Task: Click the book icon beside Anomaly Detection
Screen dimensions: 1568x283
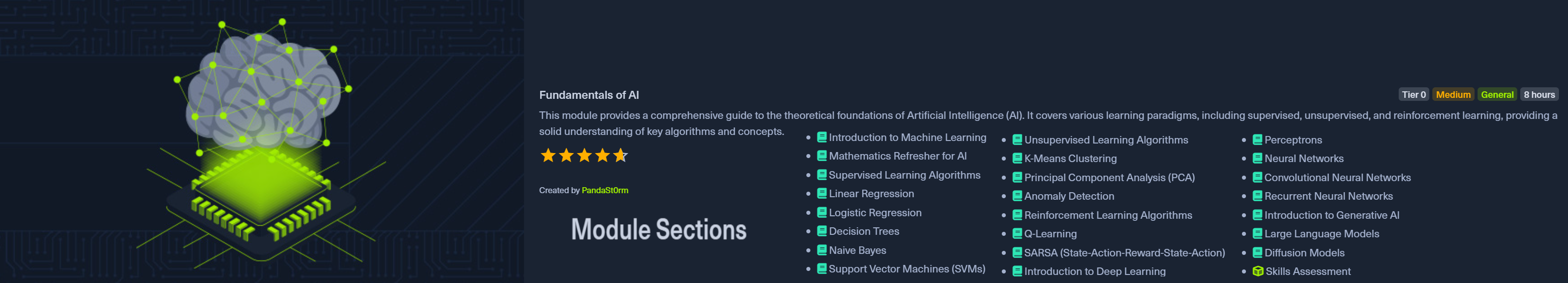Action: click(1016, 196)
